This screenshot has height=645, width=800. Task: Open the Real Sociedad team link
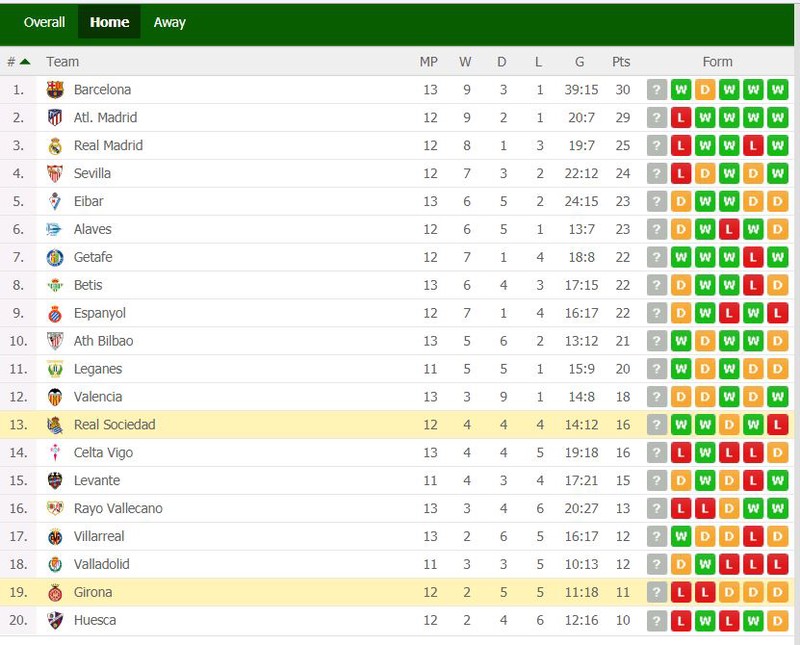[114, 425]
